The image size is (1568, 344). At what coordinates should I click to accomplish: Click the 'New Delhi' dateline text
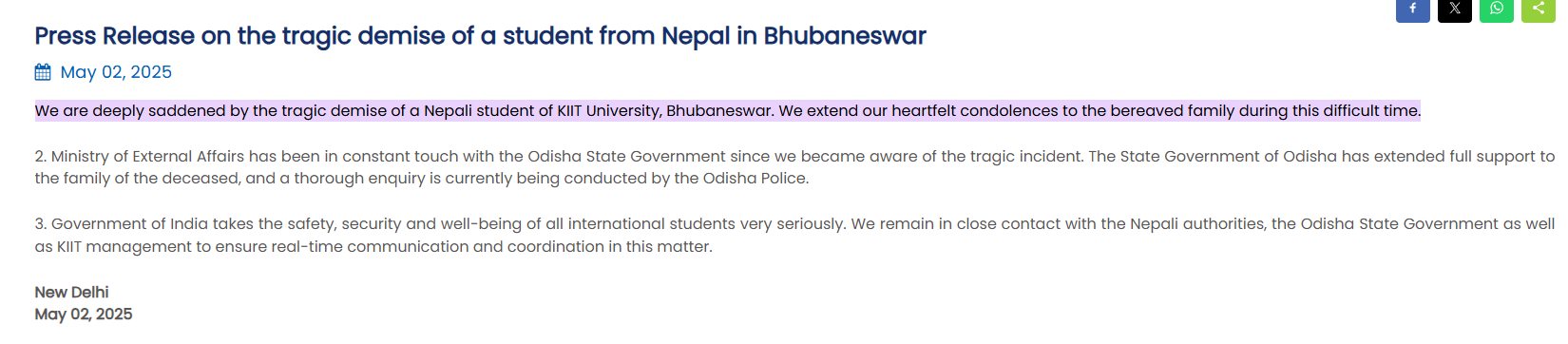(x=72, y=293)
